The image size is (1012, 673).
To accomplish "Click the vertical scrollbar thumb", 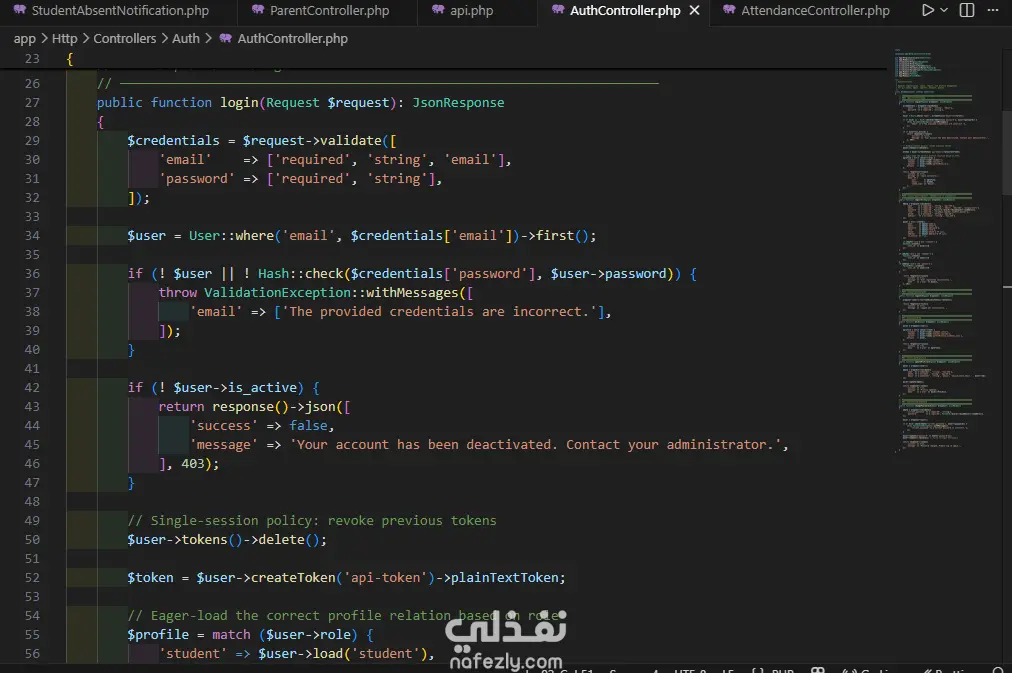I will click(x=1007, y=152).
